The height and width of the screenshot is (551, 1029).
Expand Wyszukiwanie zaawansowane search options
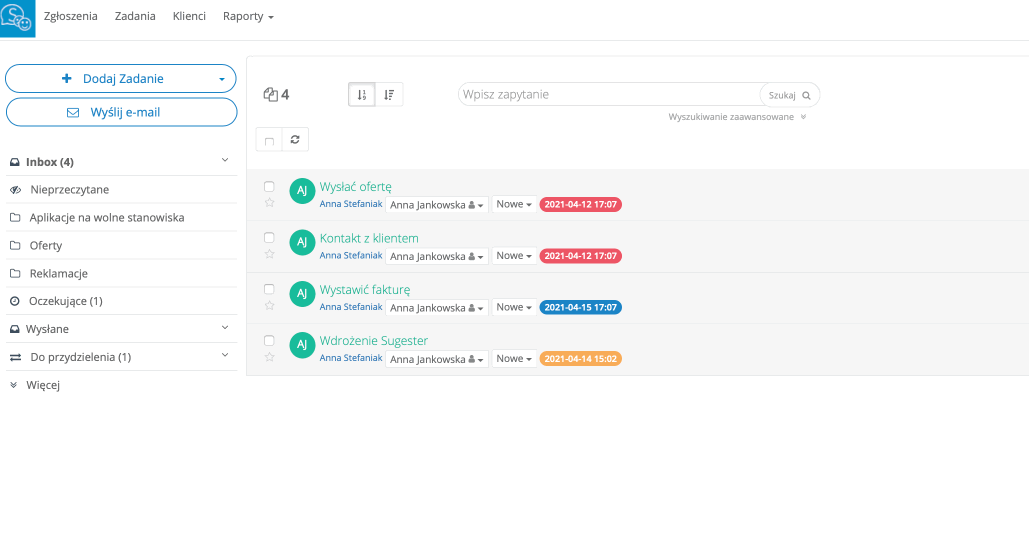click(737, 117)
